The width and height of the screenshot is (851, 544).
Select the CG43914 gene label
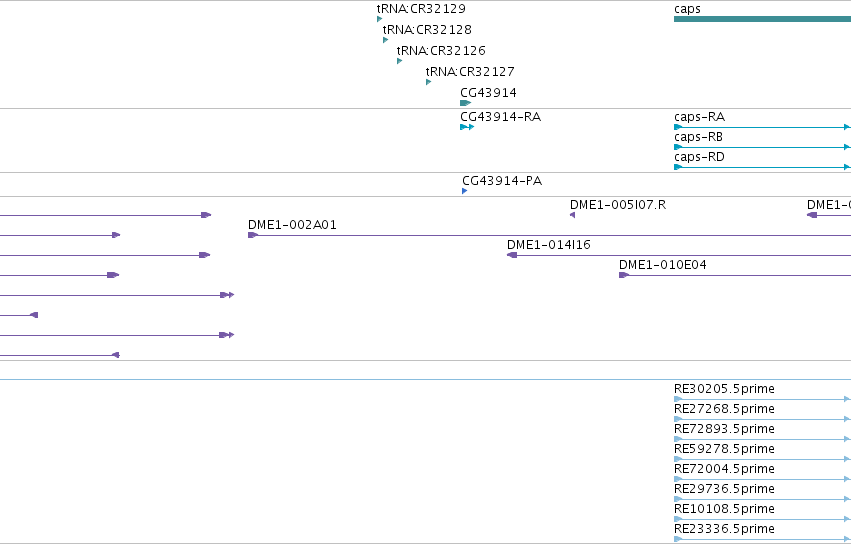point(488,93)
